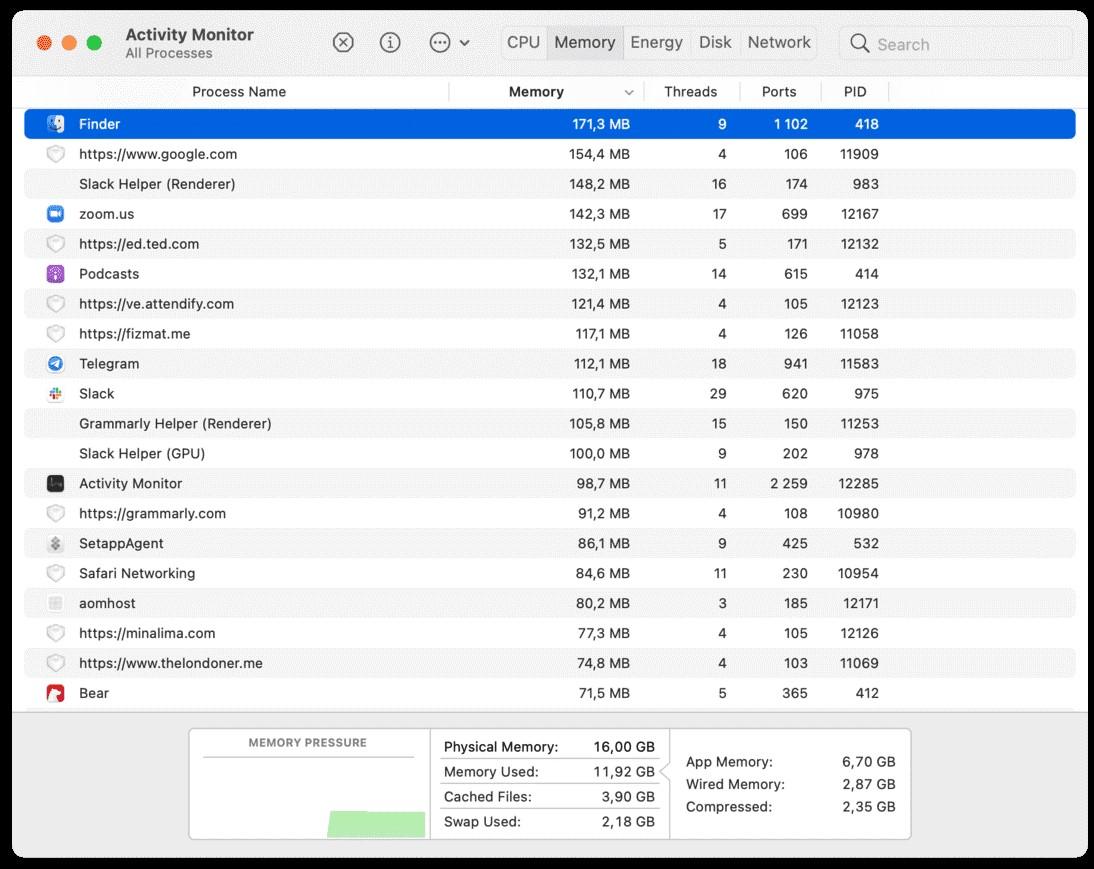1094x869 pixels.
Task: Click the shield icon beside https://ed.ted.com
Action: (x=56, y=244)
